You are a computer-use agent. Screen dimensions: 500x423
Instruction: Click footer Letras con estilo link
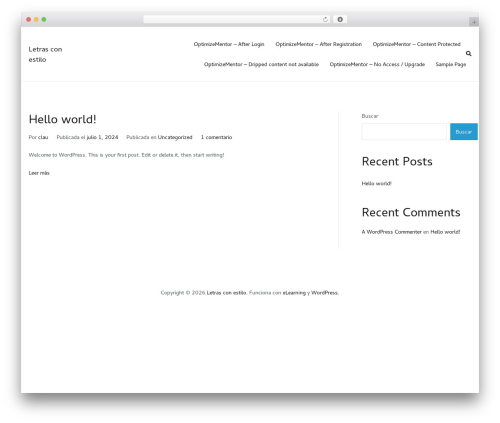click(x=226, y=293)
